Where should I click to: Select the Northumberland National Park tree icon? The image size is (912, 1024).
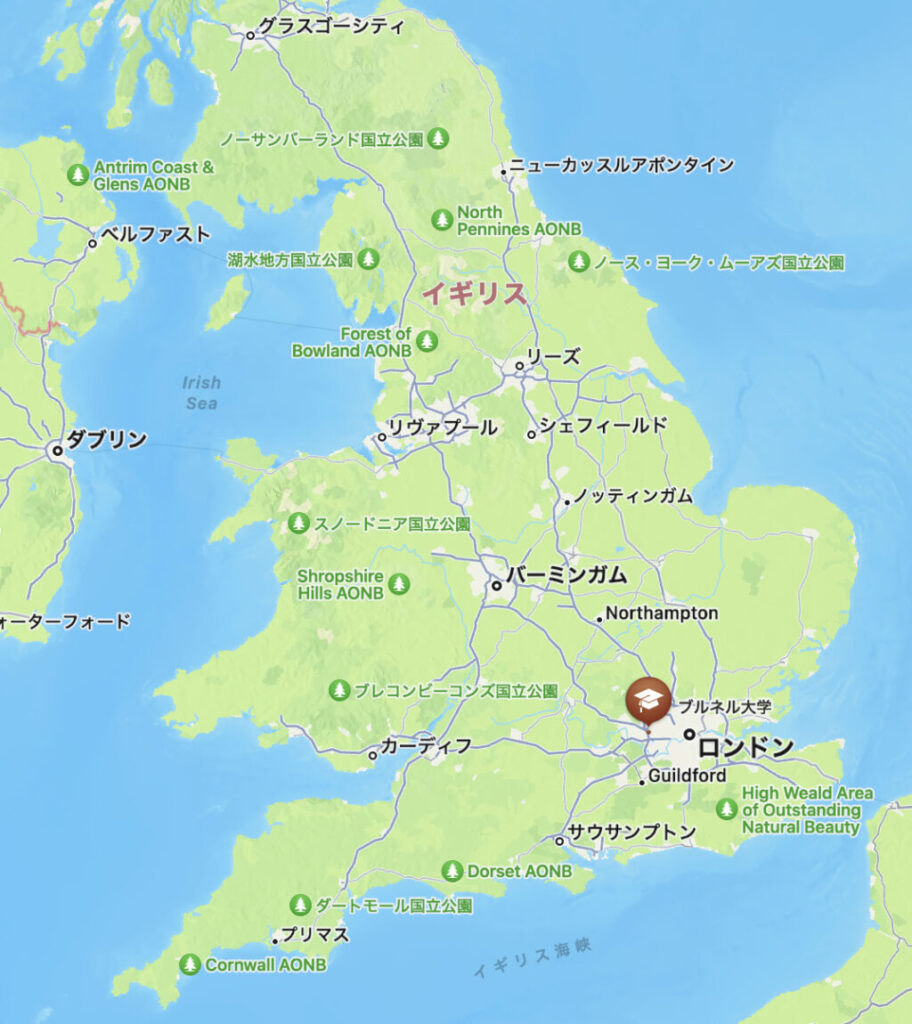point(438,138)
